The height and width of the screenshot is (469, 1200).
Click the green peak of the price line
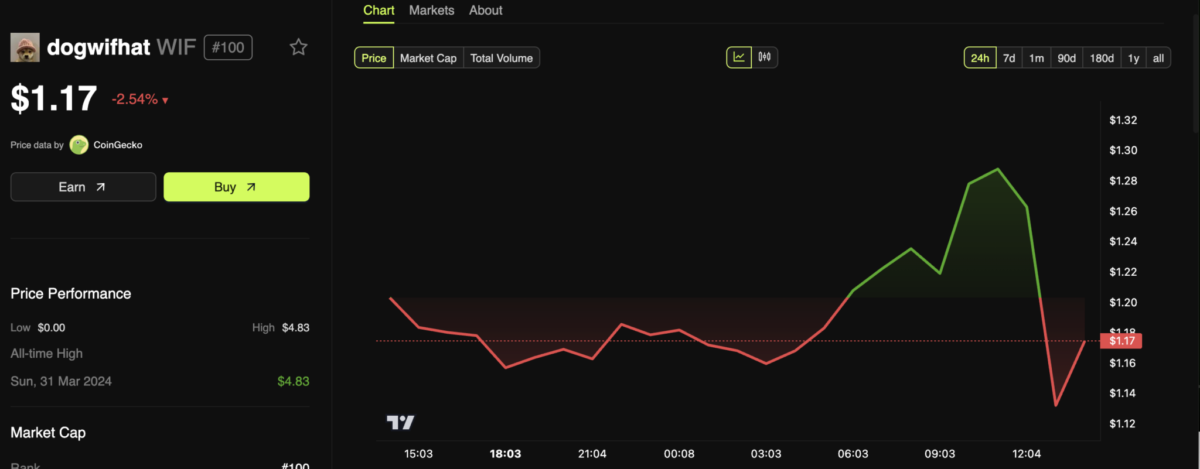click(998, 169)
